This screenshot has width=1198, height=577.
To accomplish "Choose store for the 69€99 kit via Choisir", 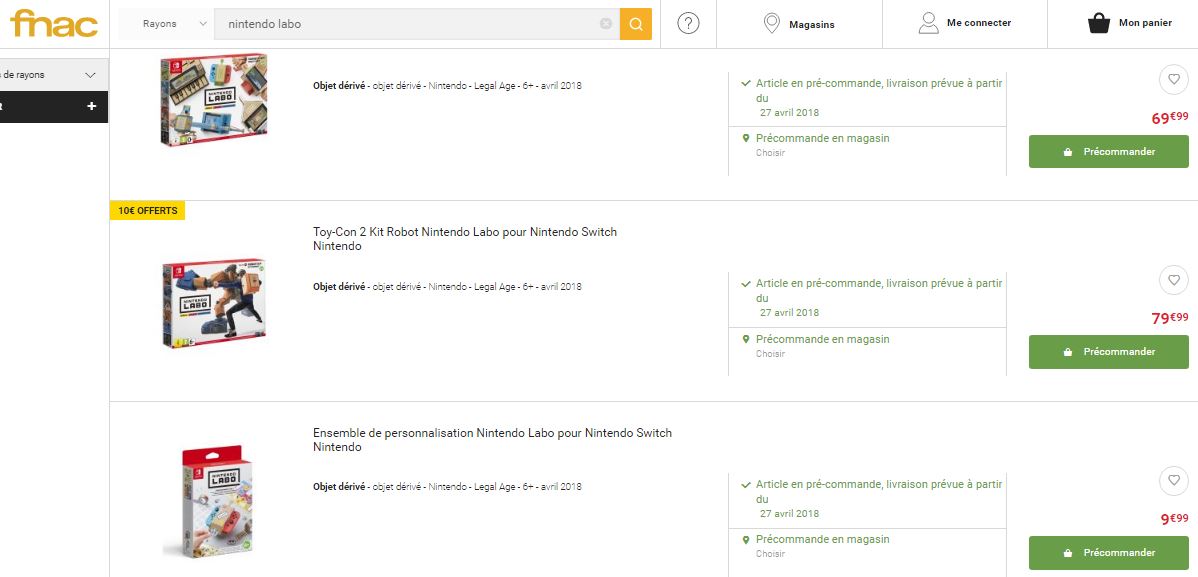I will point(770,153).
